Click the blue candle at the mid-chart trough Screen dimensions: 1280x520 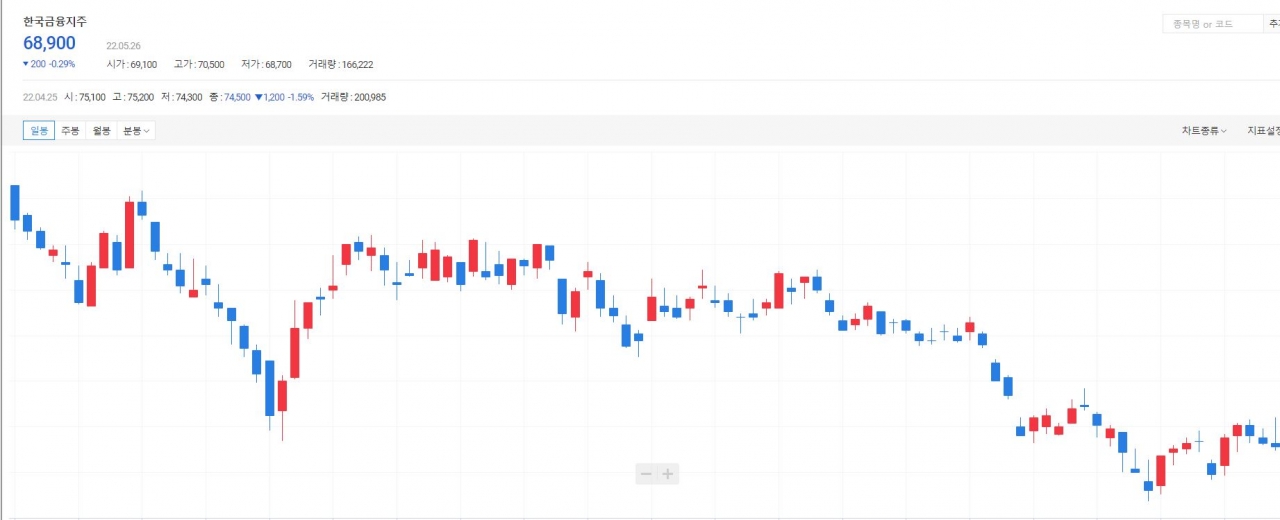269,388
